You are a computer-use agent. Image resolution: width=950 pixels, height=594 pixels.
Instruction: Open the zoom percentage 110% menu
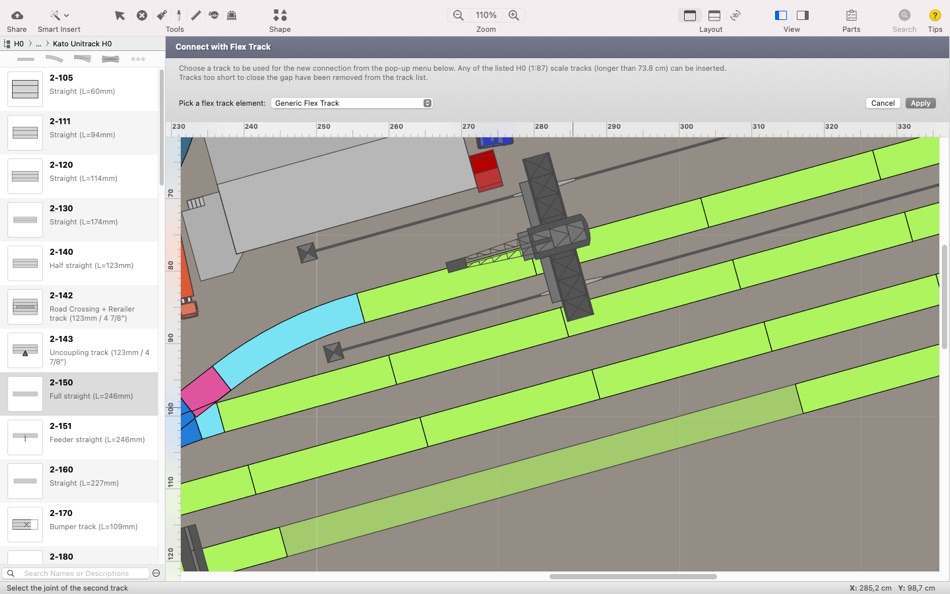tap(486, 15)
